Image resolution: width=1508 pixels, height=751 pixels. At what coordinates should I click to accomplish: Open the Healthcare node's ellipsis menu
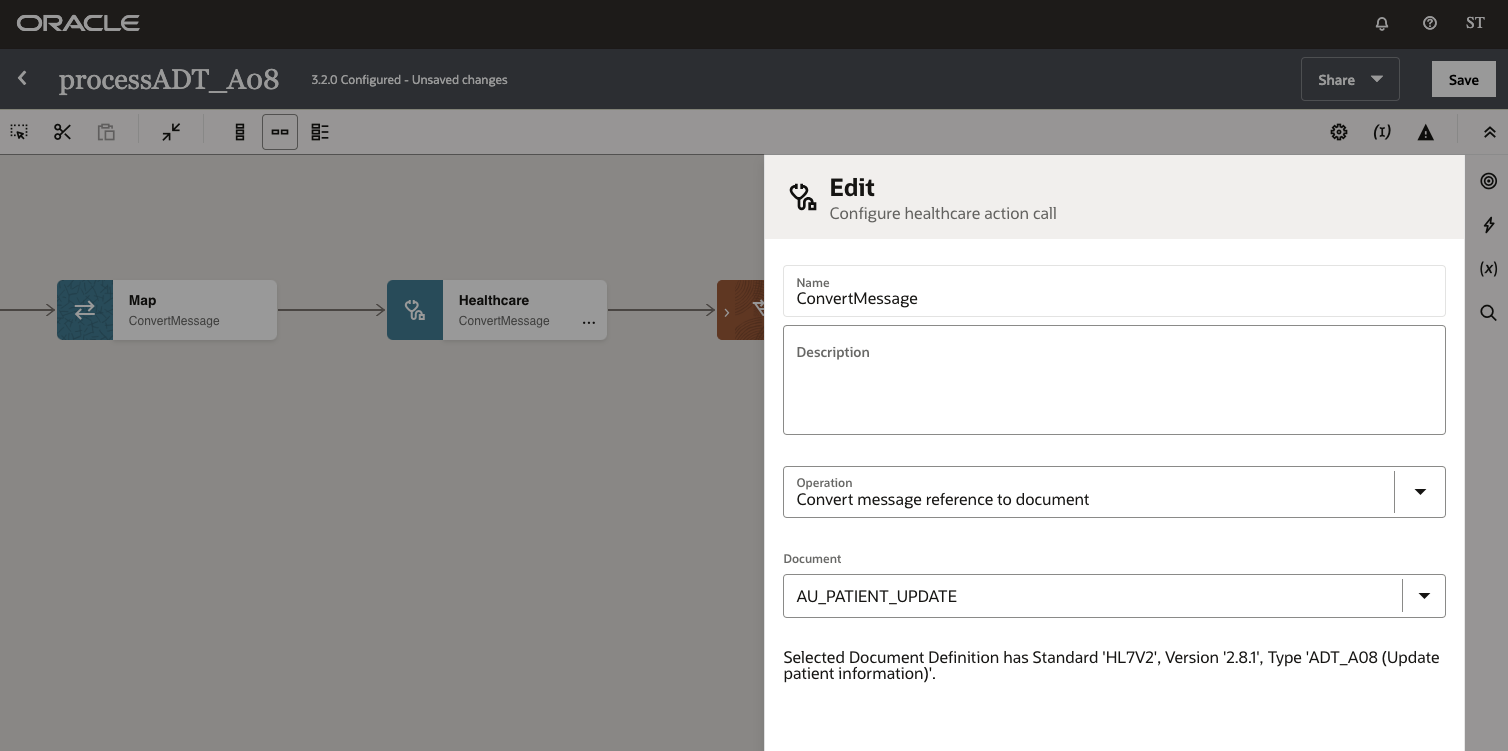[589, 321]
